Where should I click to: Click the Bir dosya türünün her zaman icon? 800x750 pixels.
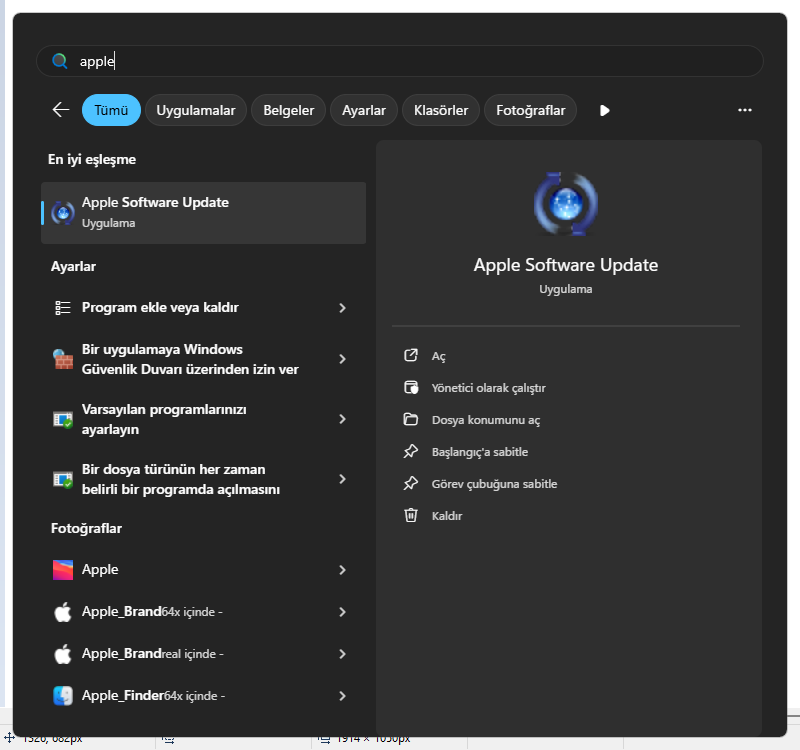[63, 479]
